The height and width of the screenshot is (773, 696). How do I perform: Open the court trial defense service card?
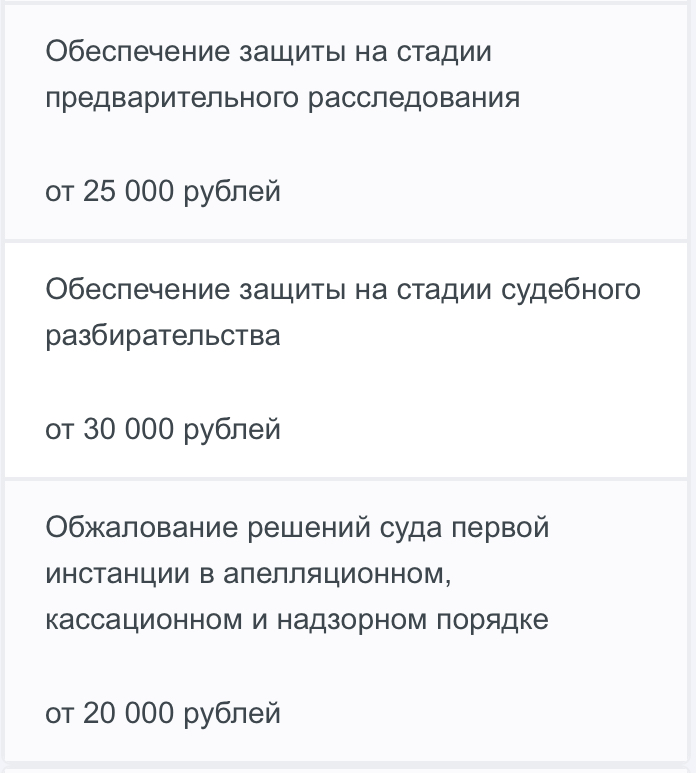pos(346,360)
